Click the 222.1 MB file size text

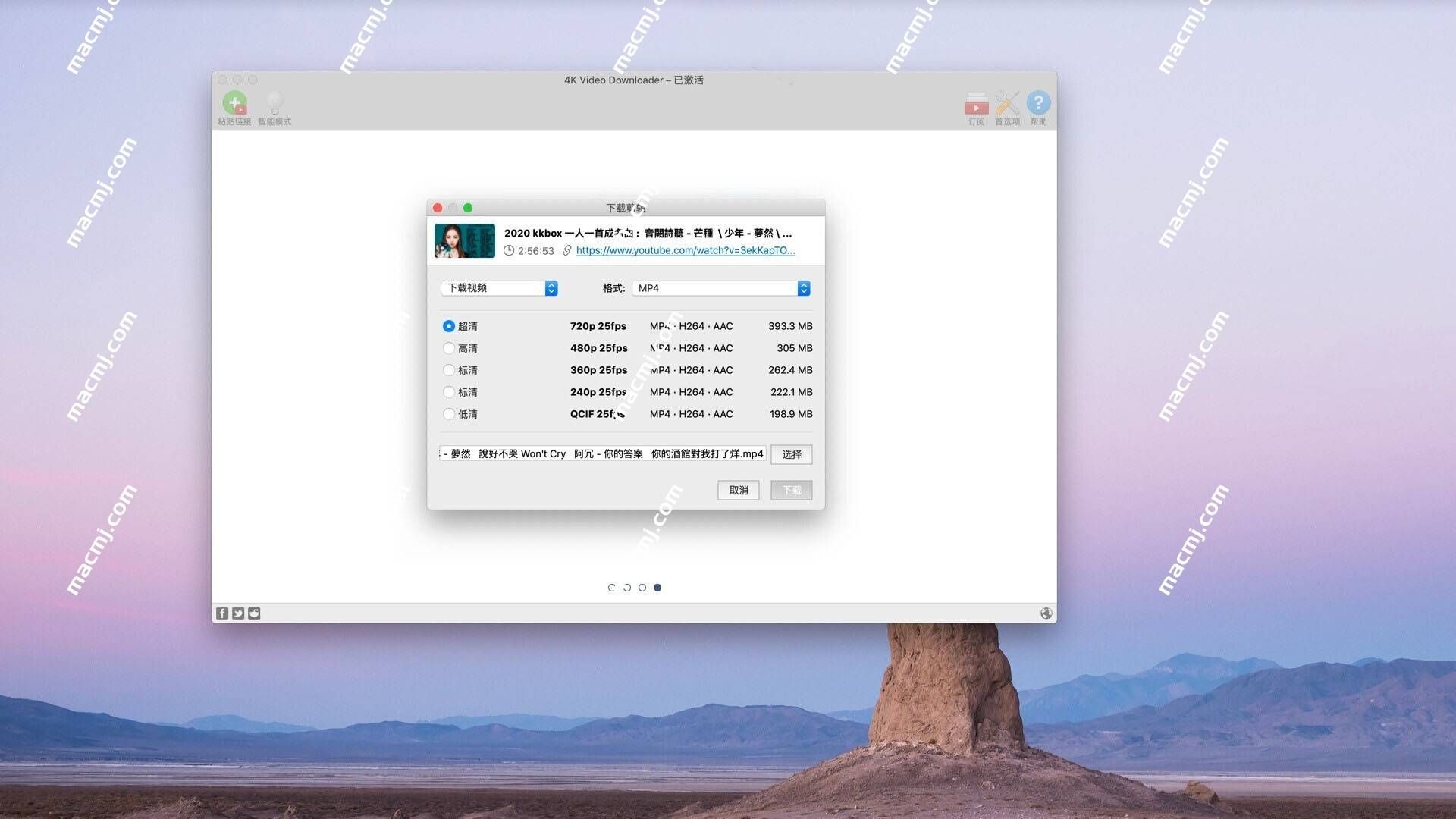(x=792, y=392)
